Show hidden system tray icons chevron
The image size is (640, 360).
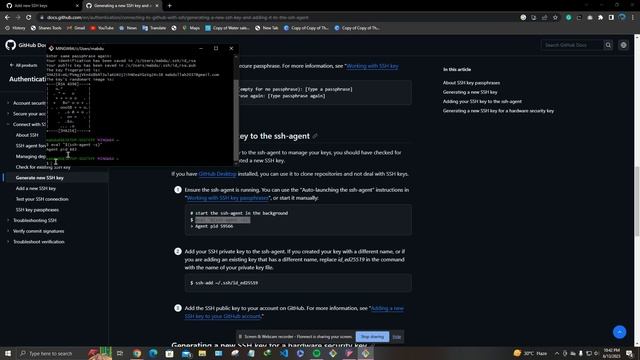pos(557,353)
